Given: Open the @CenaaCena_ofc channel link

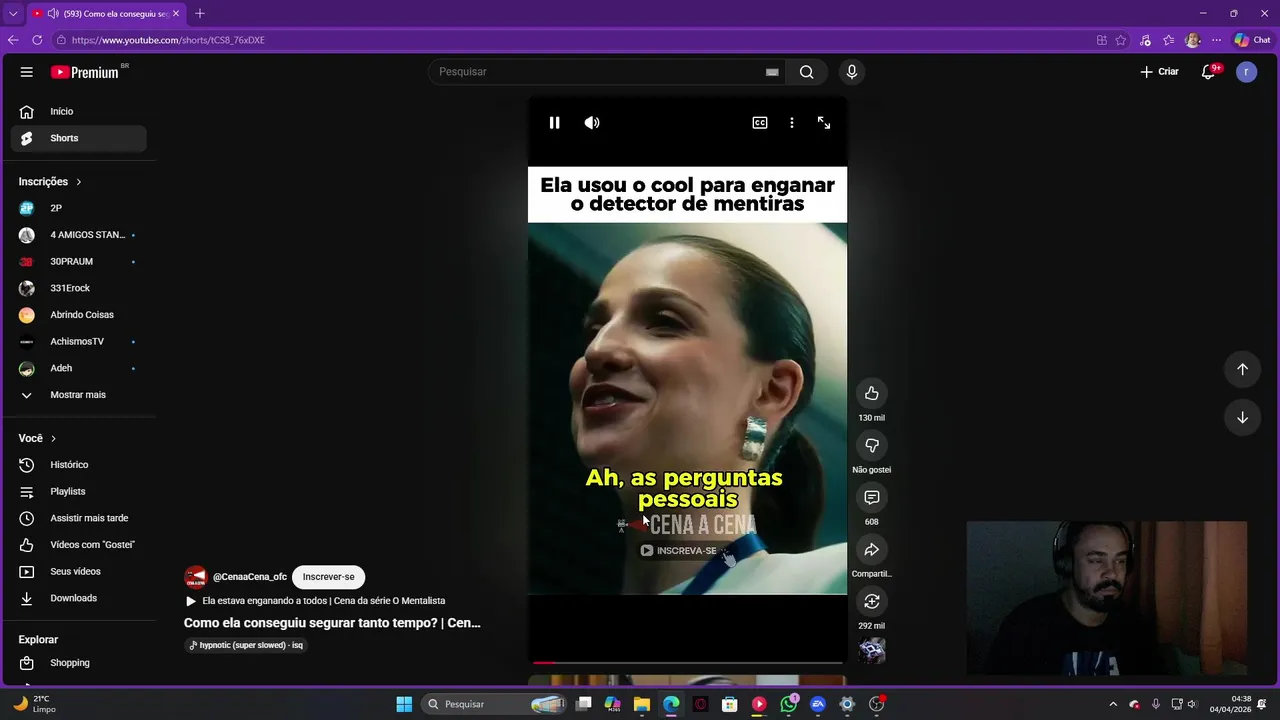Looking at the screenshot, I should coord(250,577).
